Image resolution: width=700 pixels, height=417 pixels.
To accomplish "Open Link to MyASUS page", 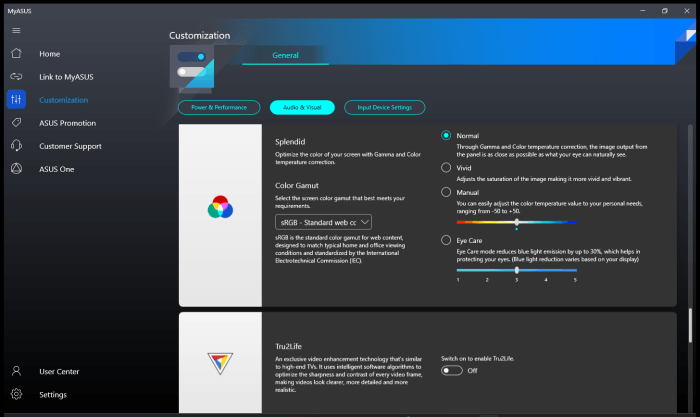I will click(66, 77).
